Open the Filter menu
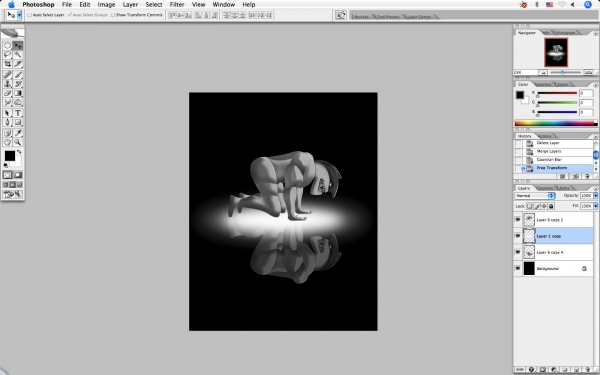The image size is (600, 375). [177, 5]
